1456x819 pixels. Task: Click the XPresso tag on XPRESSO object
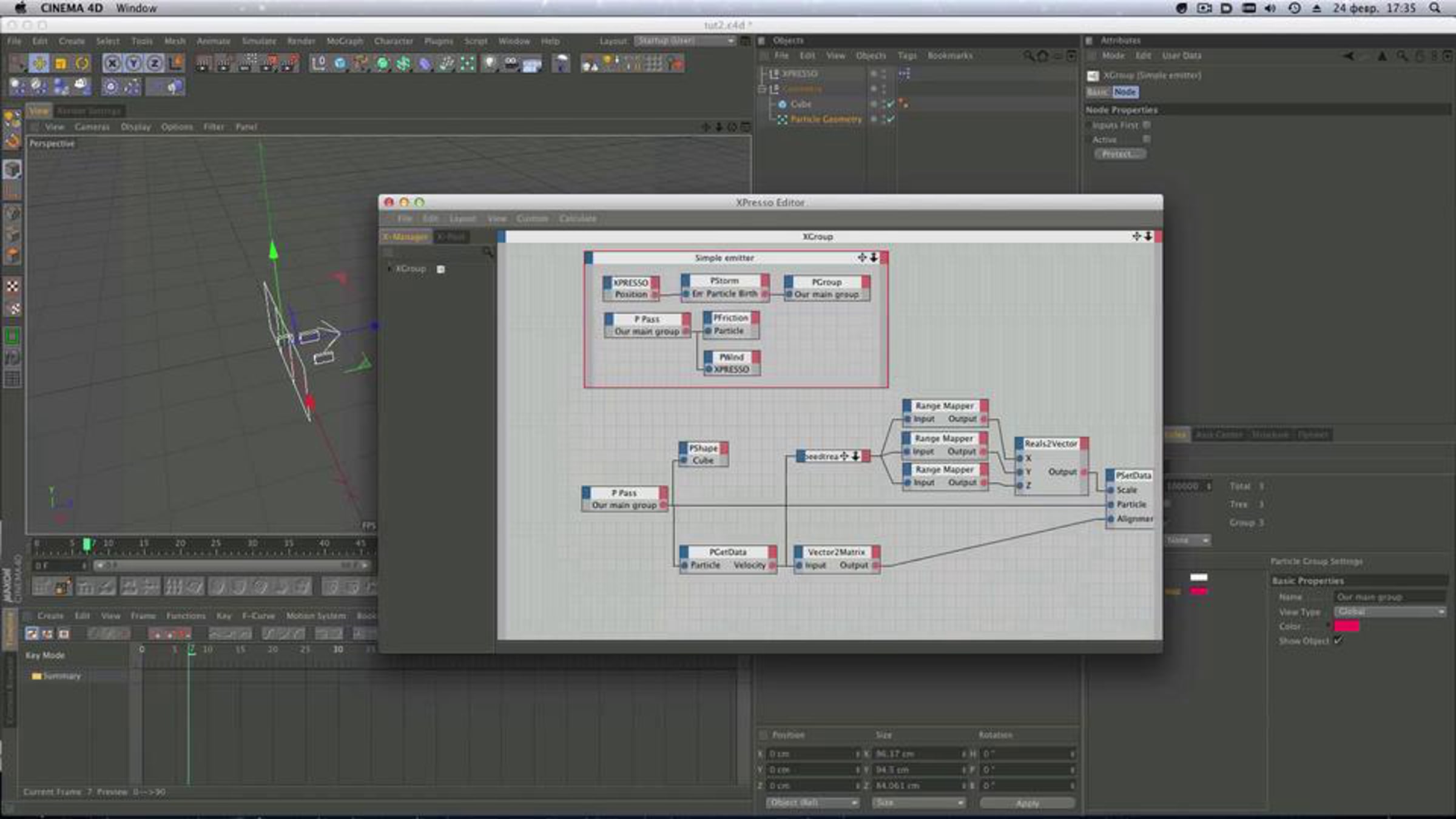(x=904, y=73)
